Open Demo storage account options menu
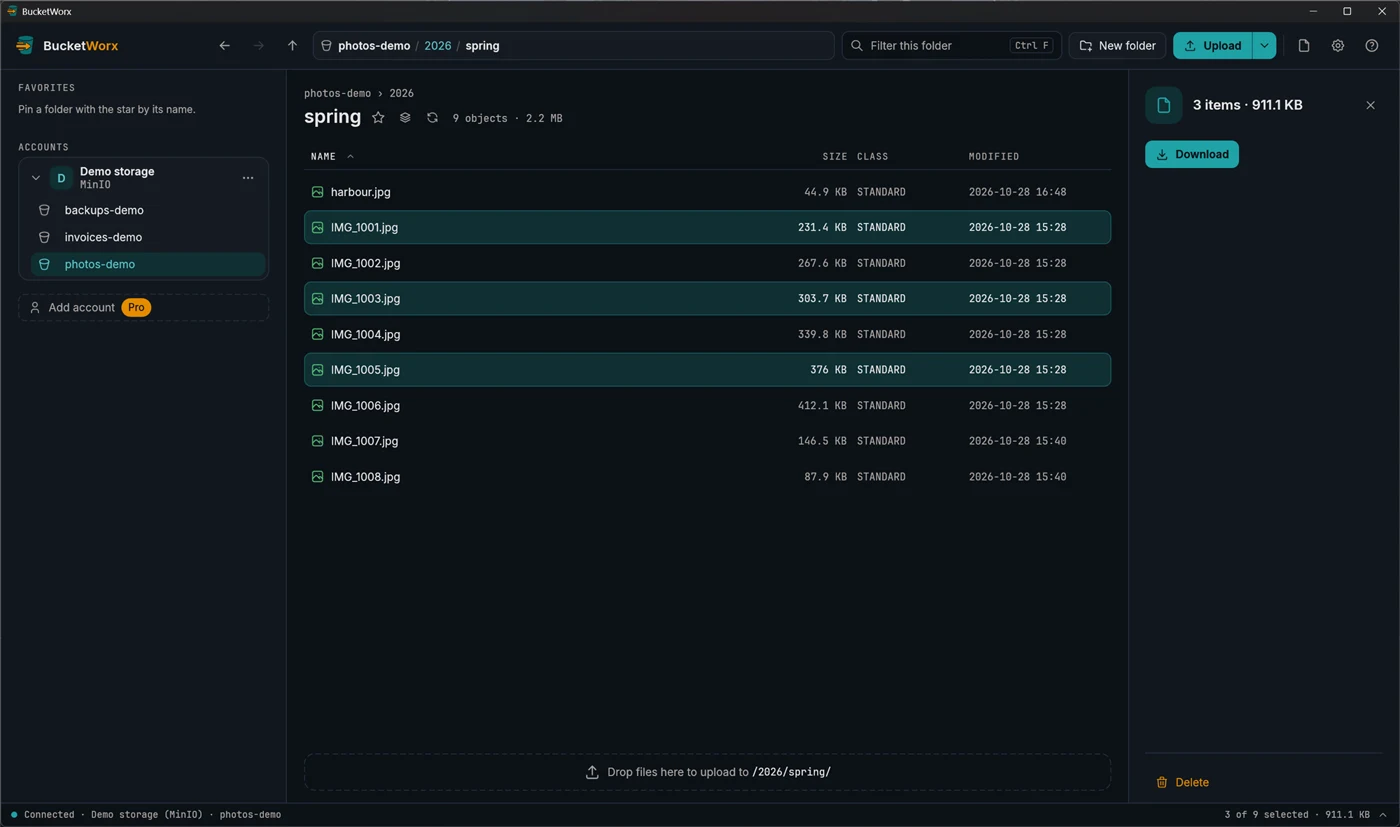 [248, 178]
